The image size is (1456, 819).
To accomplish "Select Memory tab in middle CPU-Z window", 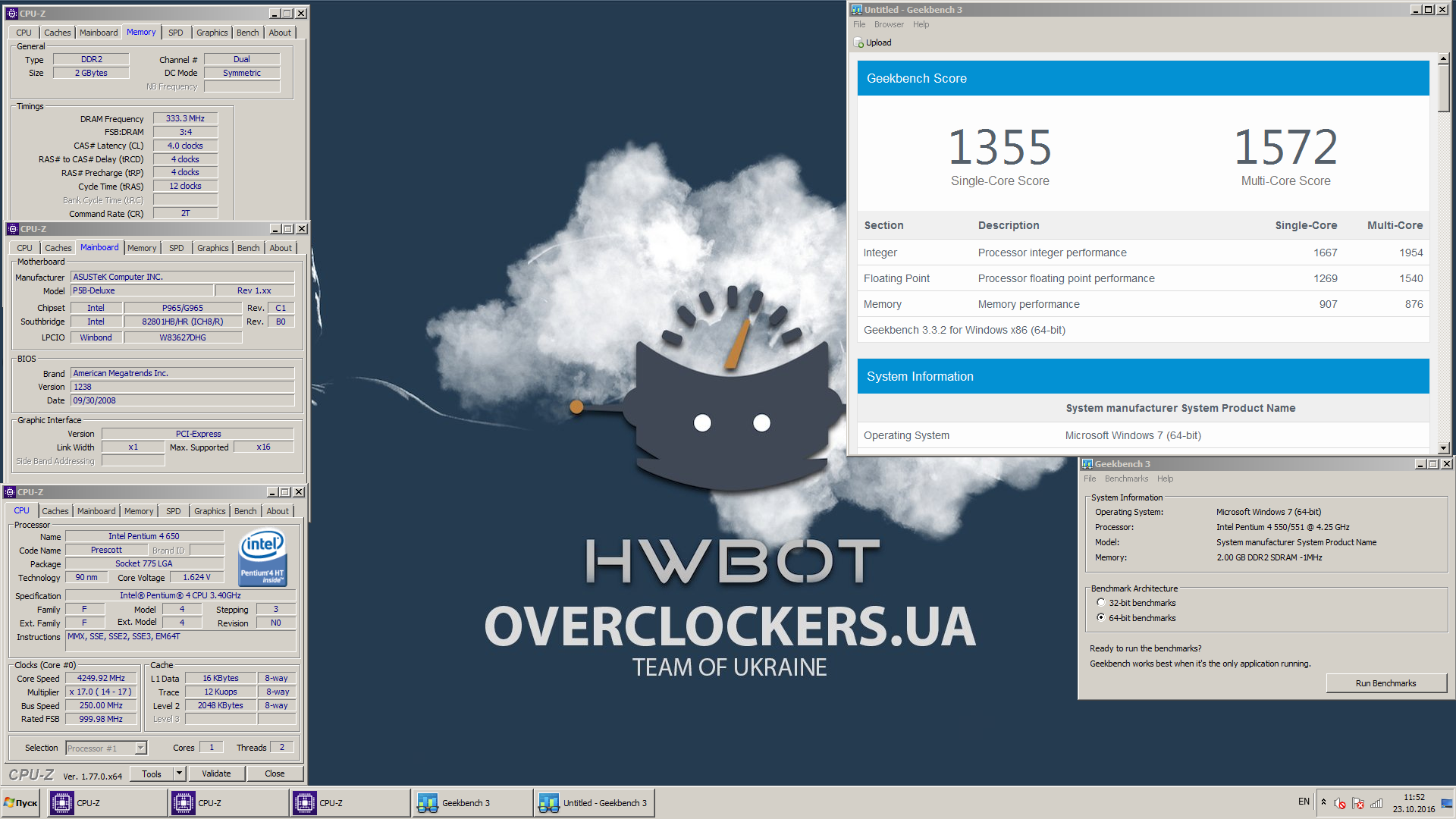I will [x=142, y=248].
